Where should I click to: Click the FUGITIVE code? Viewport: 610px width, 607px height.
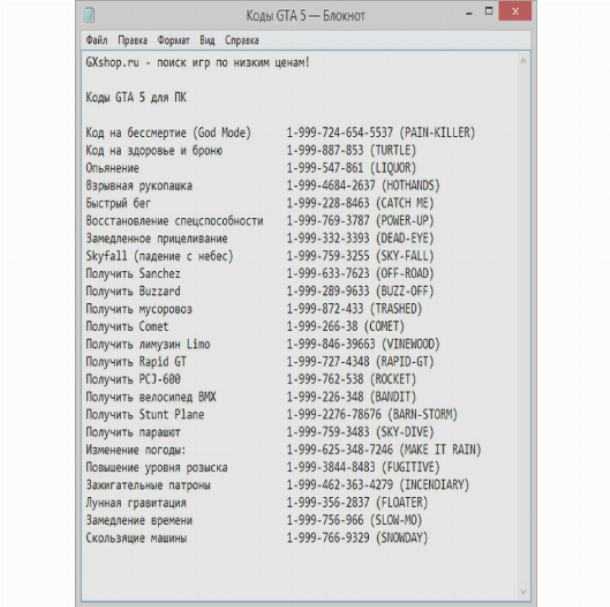[x=363, y=467]
